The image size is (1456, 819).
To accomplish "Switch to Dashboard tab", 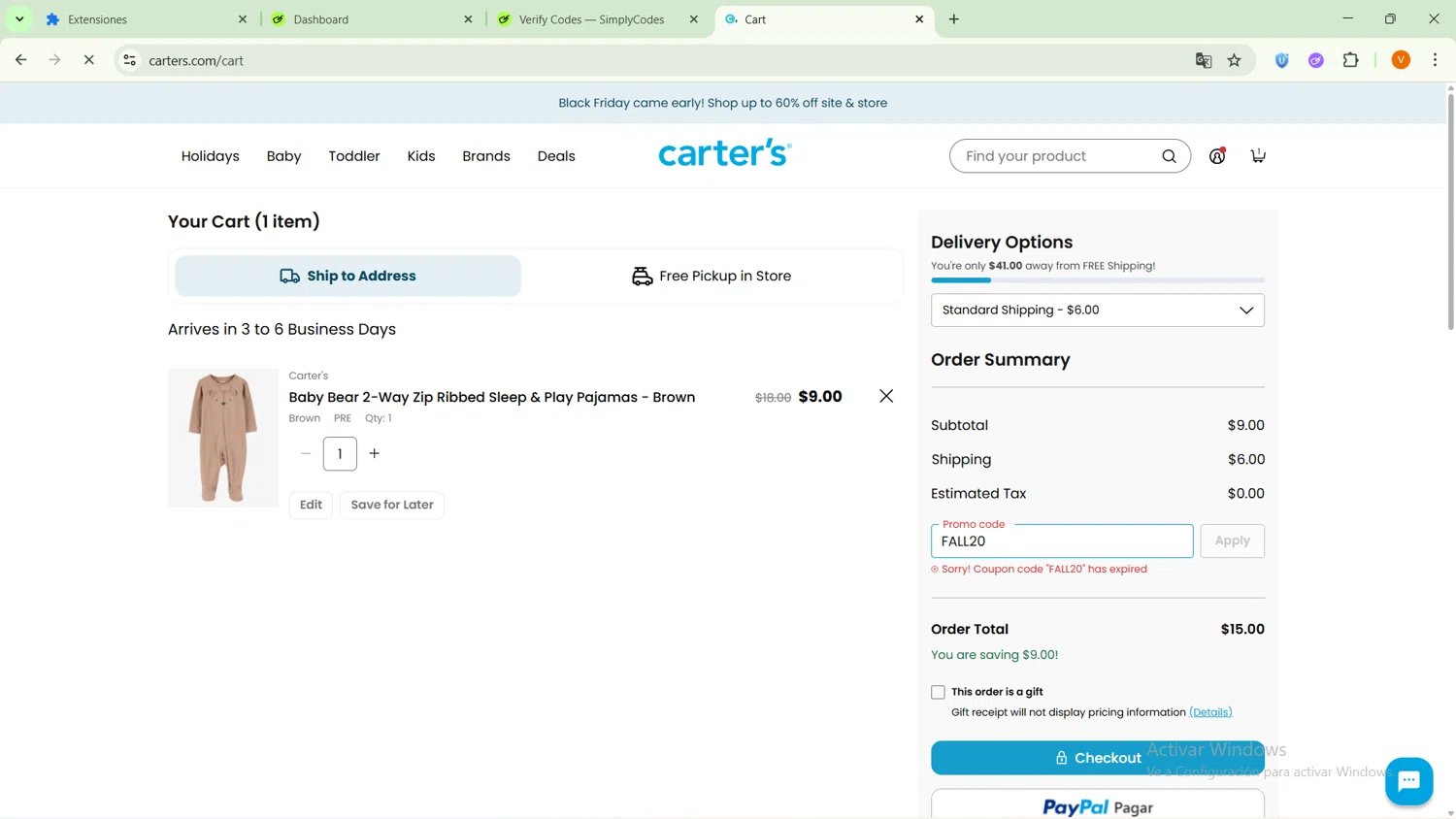I will click(x=372, y=19).
